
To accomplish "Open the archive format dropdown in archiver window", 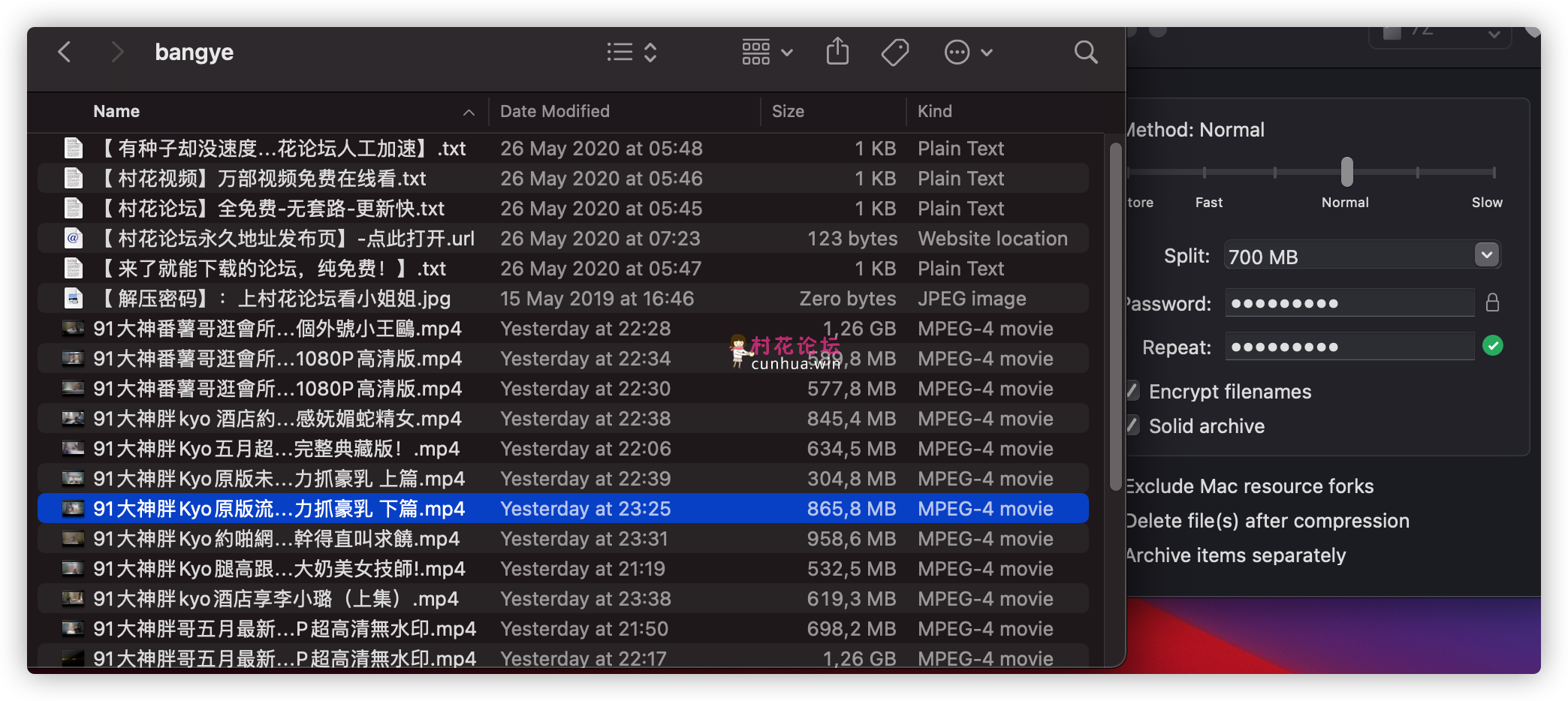I will coord(1440,35).
